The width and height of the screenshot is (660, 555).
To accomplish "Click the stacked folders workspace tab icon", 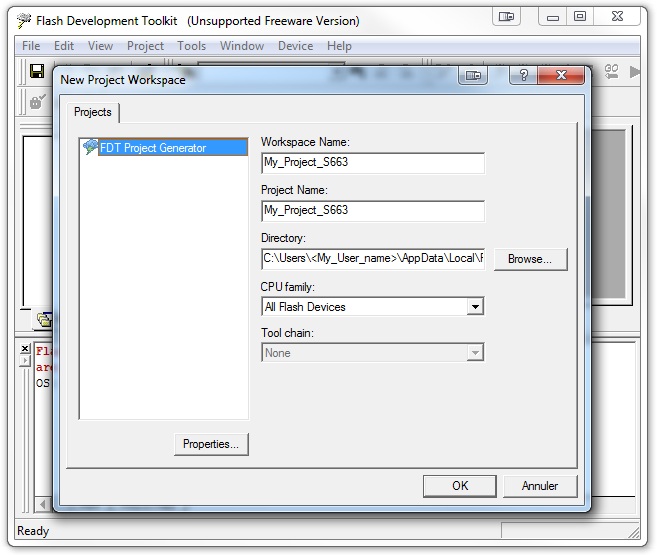I will click(x=44, y=320).
